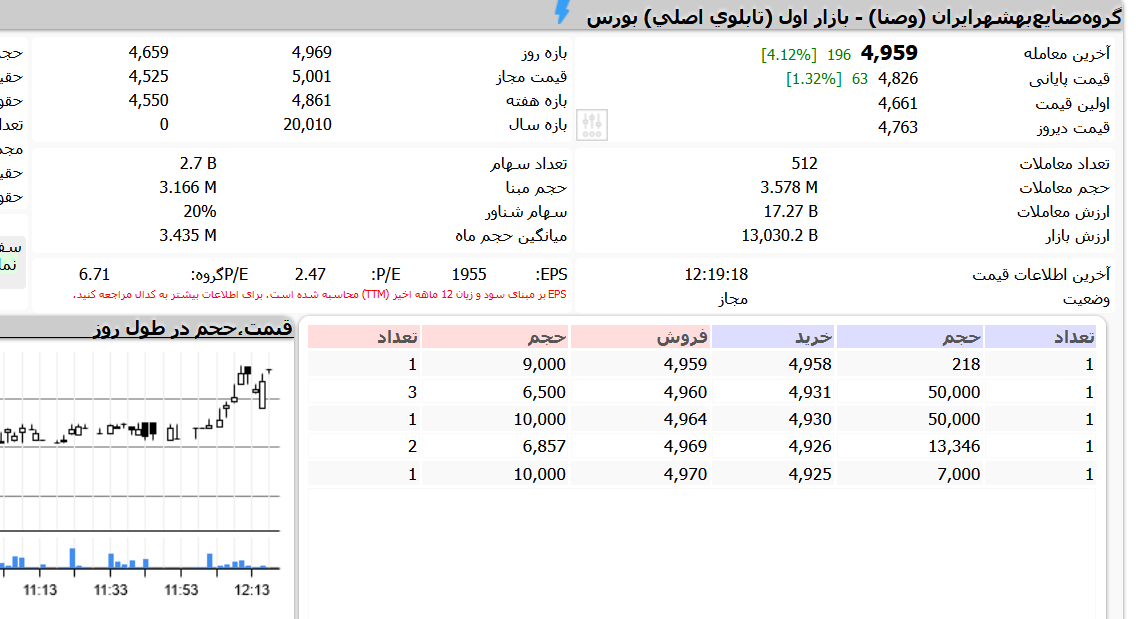The height and width of the screenshot is (619, 1136).
Task: Click the week range low value 4,550
Action: [149, 100]
